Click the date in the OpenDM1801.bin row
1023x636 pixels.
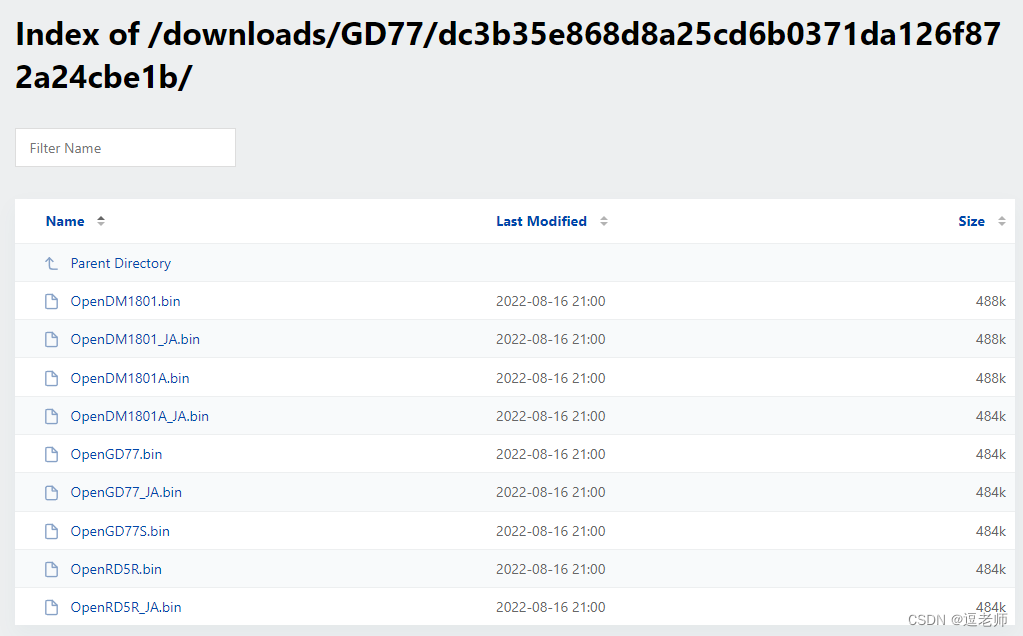[x=551, y=301]
